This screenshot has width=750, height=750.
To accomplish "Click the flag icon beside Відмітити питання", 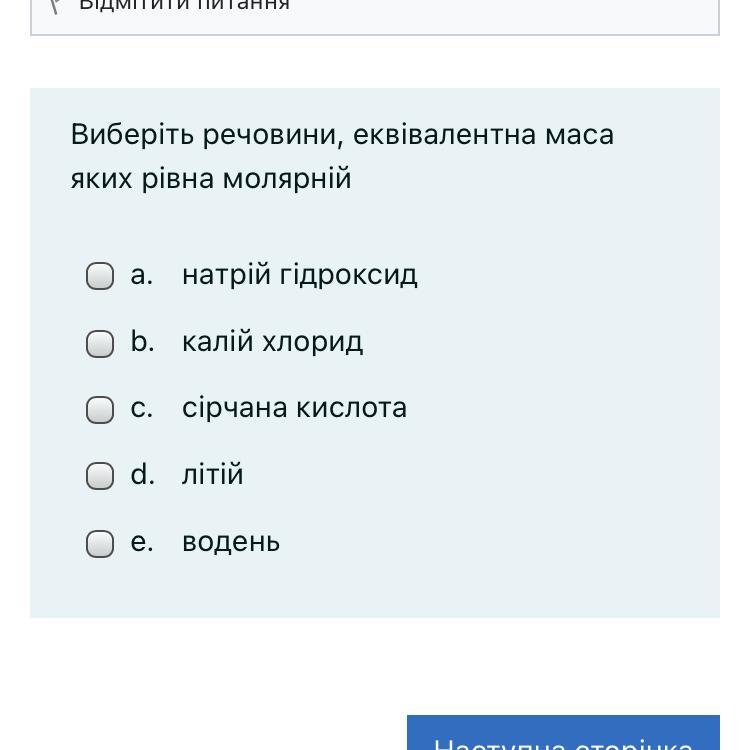I will tap(57, 5).
